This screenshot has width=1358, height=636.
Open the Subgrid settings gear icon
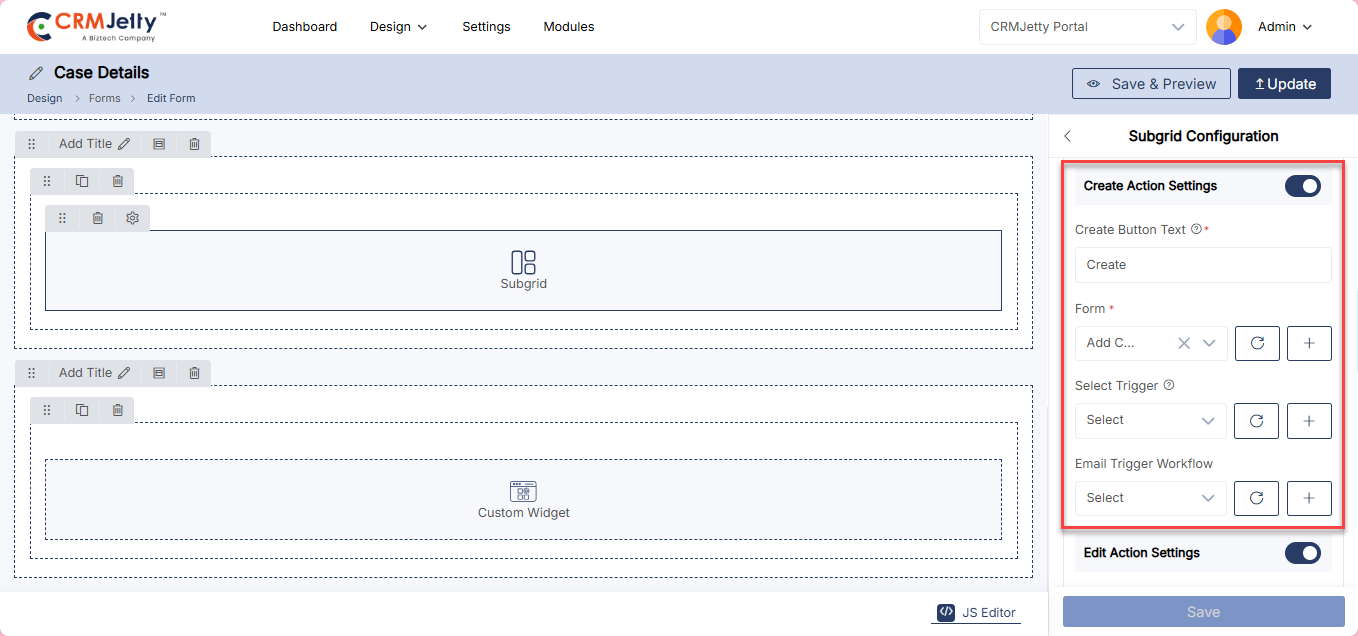pyautogui.click(x=132, y=218)
